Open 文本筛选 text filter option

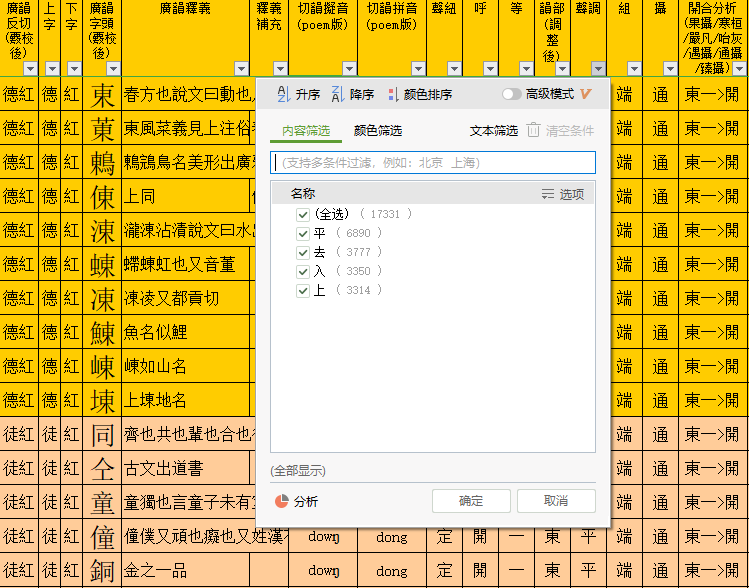coord(493,131)
